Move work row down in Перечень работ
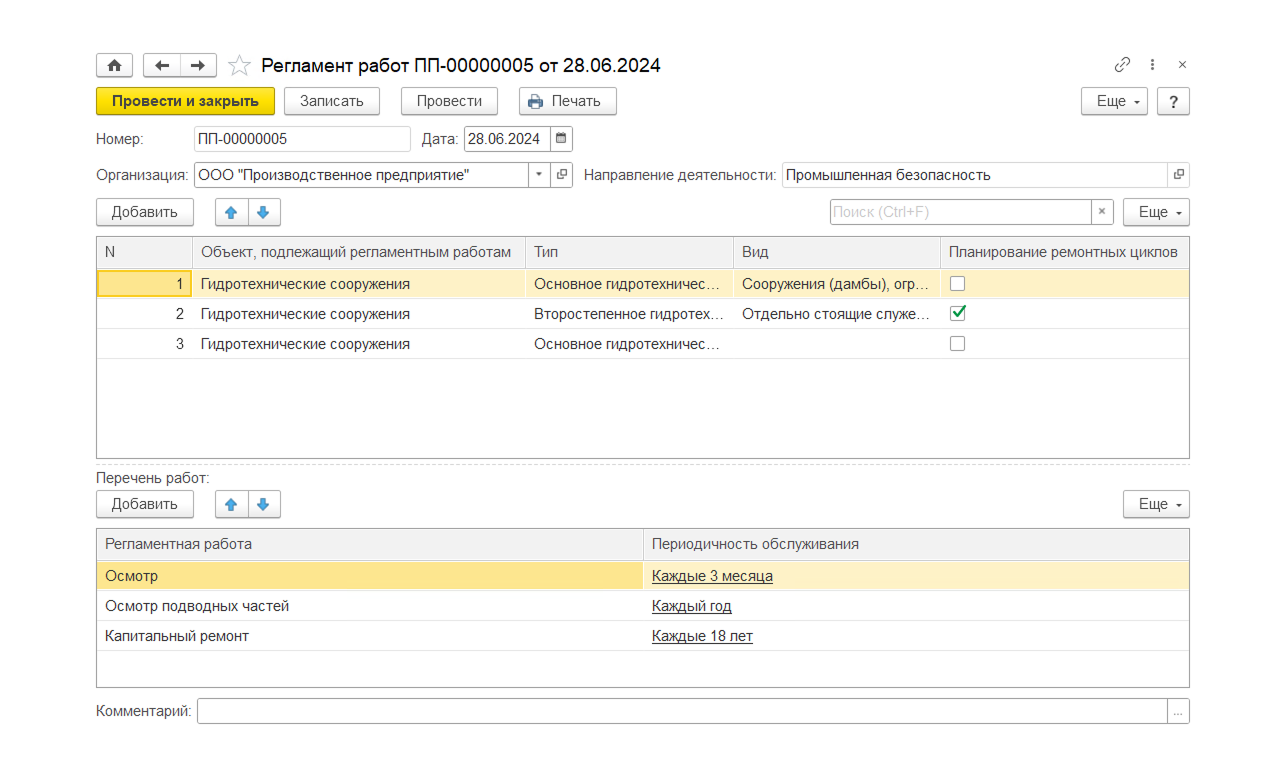This screenshot has width=1282, height=781. coord(264,504)
